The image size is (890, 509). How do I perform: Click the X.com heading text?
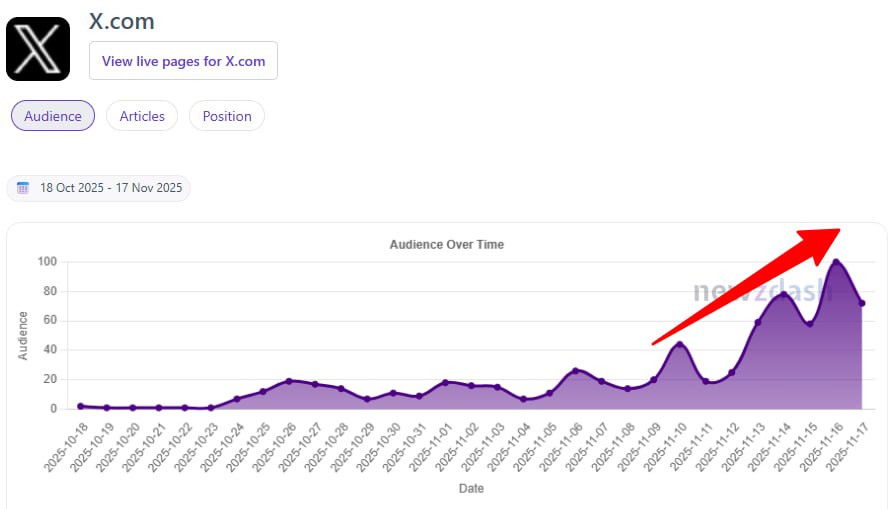tap(121, 21)
